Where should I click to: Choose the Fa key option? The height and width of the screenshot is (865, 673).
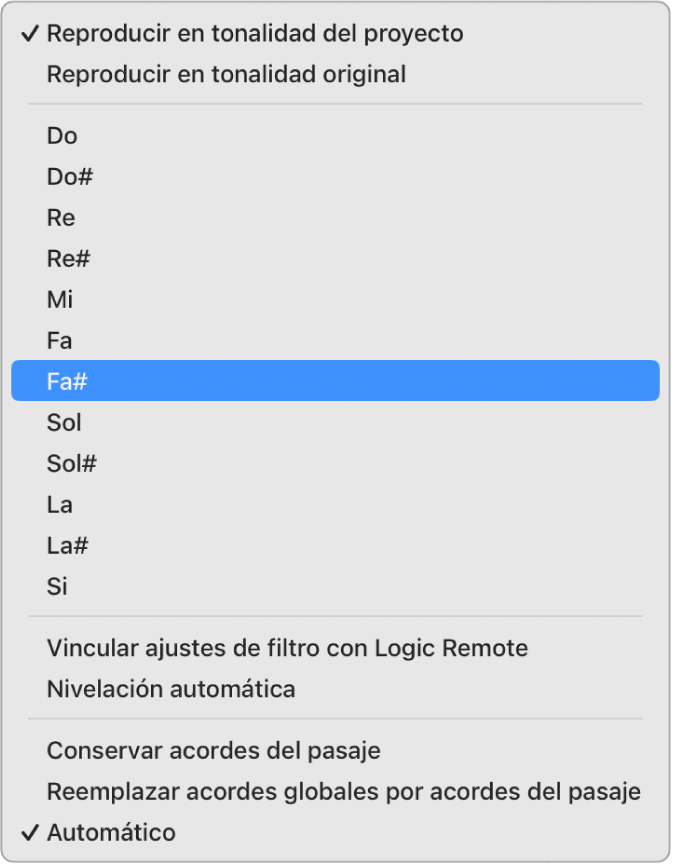click(60, 341)
